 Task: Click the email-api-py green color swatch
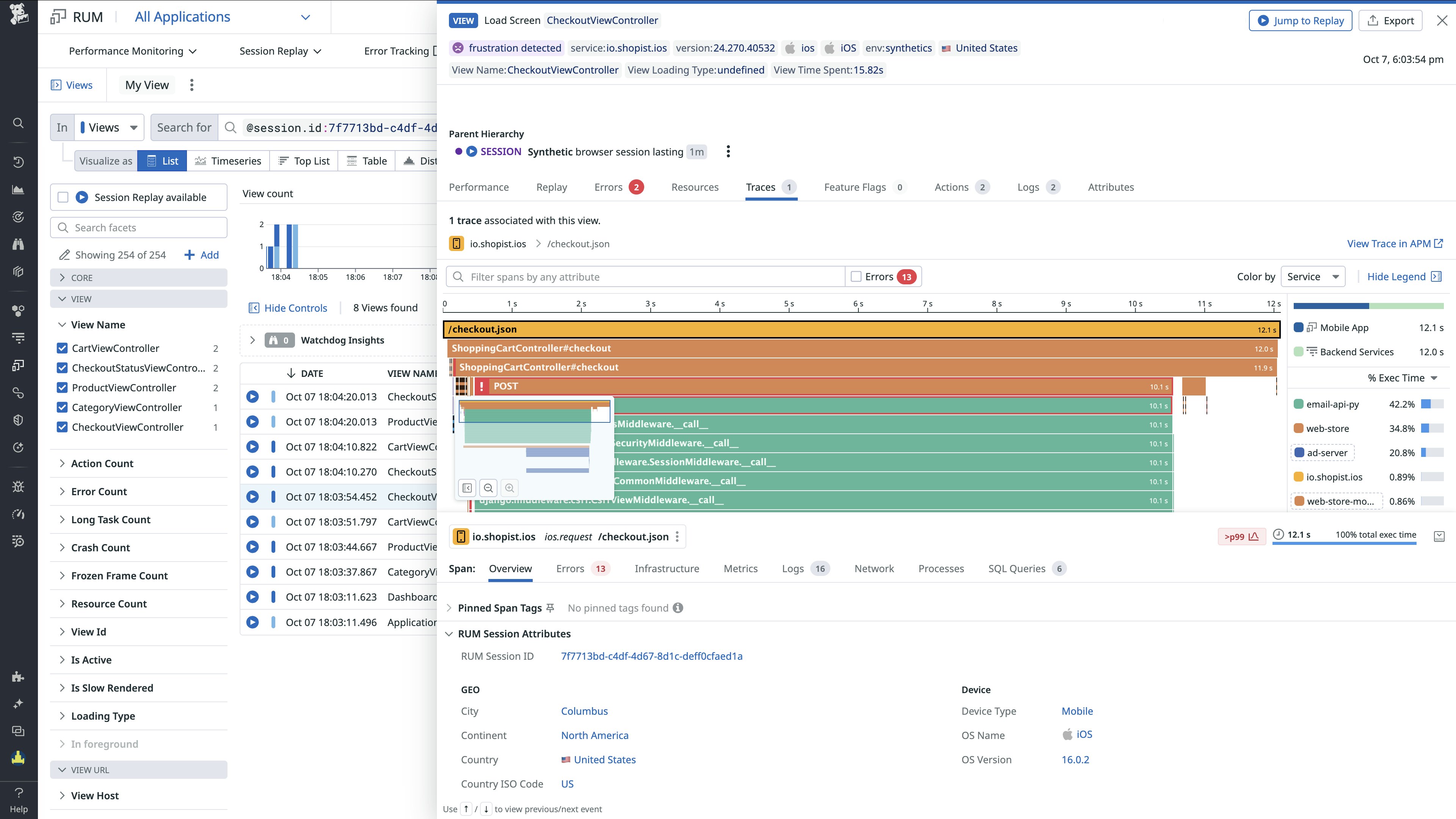[x=1298, y=404]
